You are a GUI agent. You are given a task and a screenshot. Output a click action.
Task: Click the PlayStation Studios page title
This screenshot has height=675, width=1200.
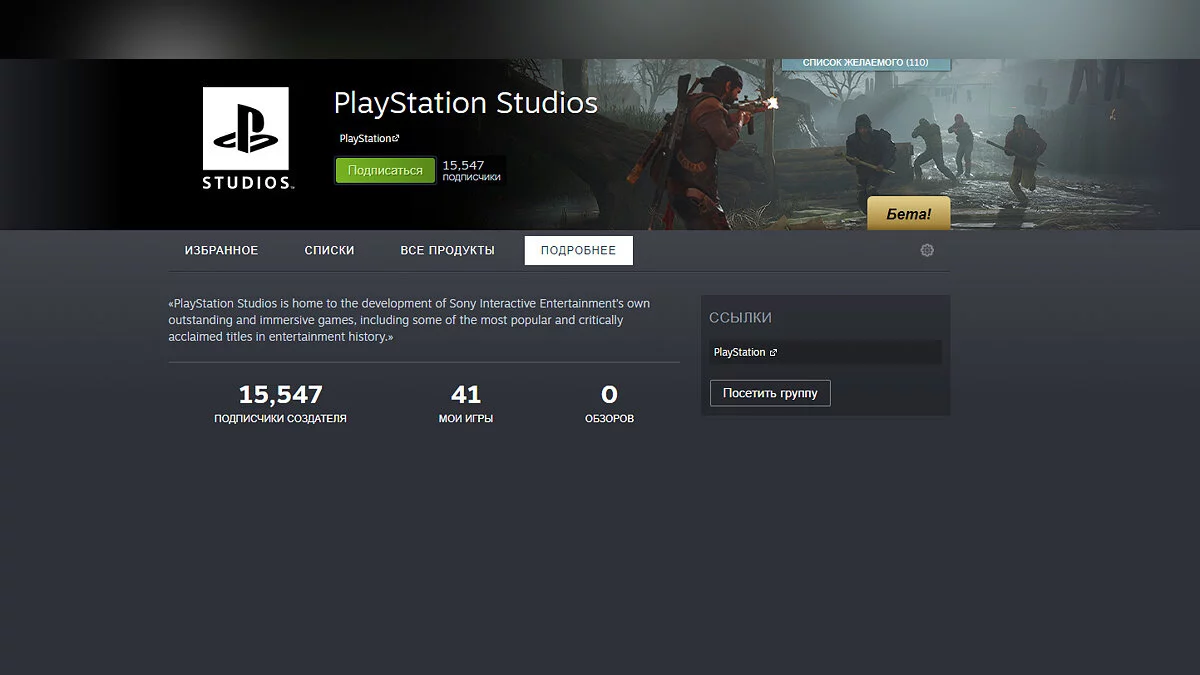point(465,103)
